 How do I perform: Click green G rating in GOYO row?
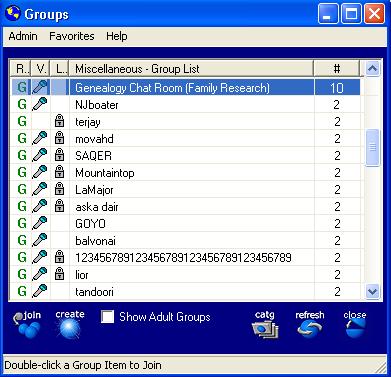pyautogui.click(x=22, y=223)
